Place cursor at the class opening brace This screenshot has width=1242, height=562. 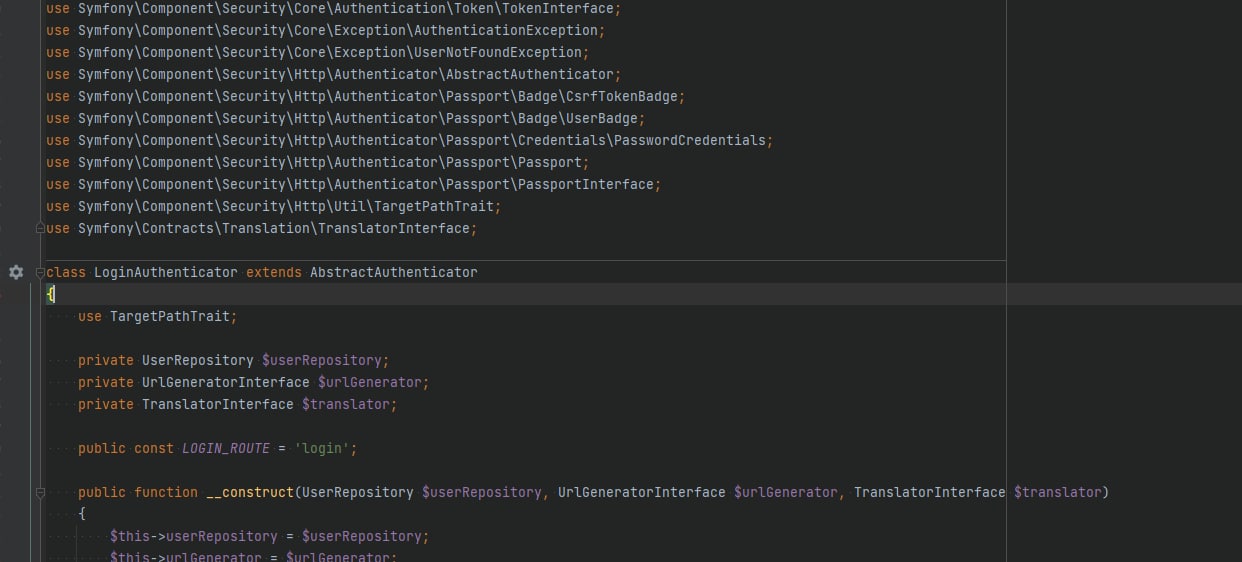51,294
